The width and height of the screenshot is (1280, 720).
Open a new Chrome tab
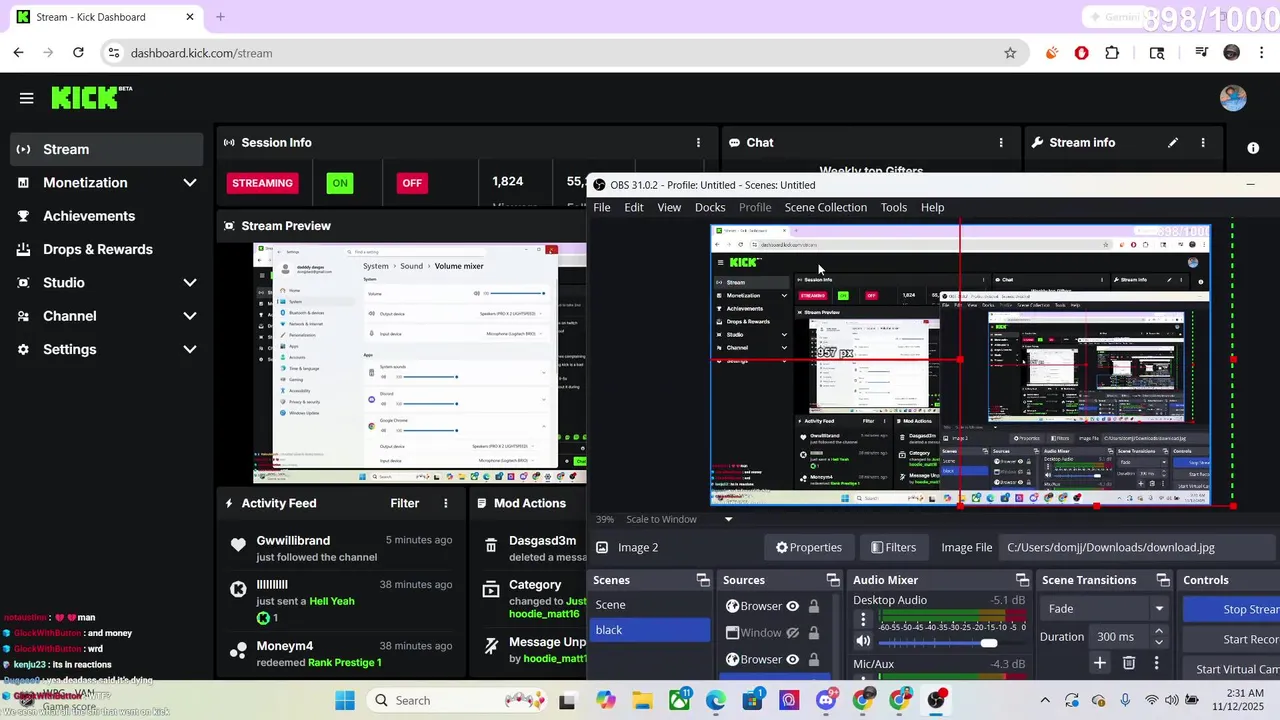coord(220,17)
